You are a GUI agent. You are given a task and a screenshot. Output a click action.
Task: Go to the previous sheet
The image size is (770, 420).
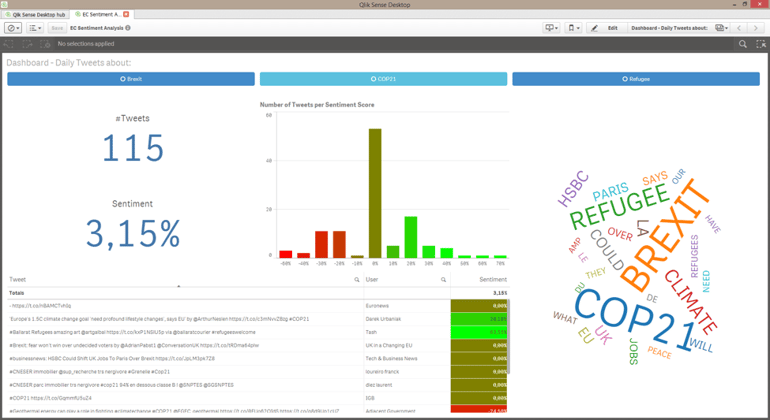739,28
